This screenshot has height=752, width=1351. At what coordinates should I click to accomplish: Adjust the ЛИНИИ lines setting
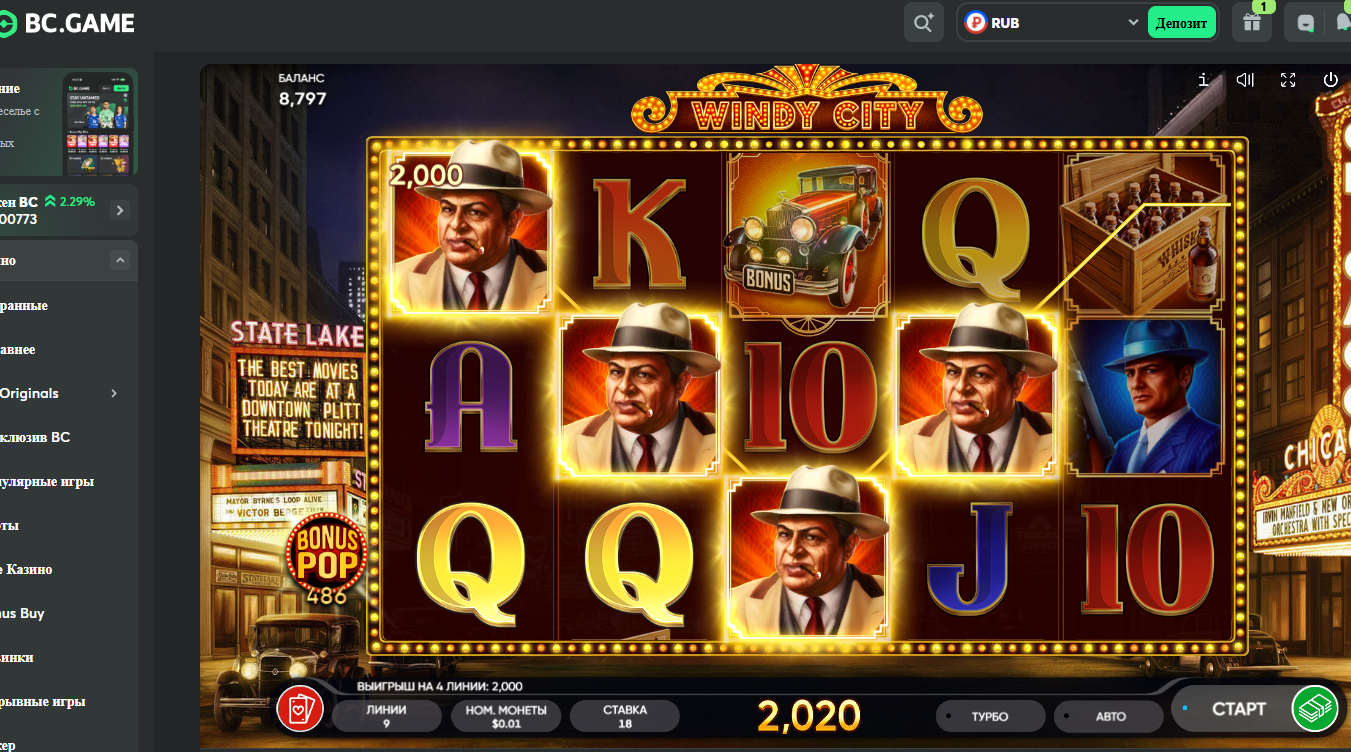pos(386,716)
